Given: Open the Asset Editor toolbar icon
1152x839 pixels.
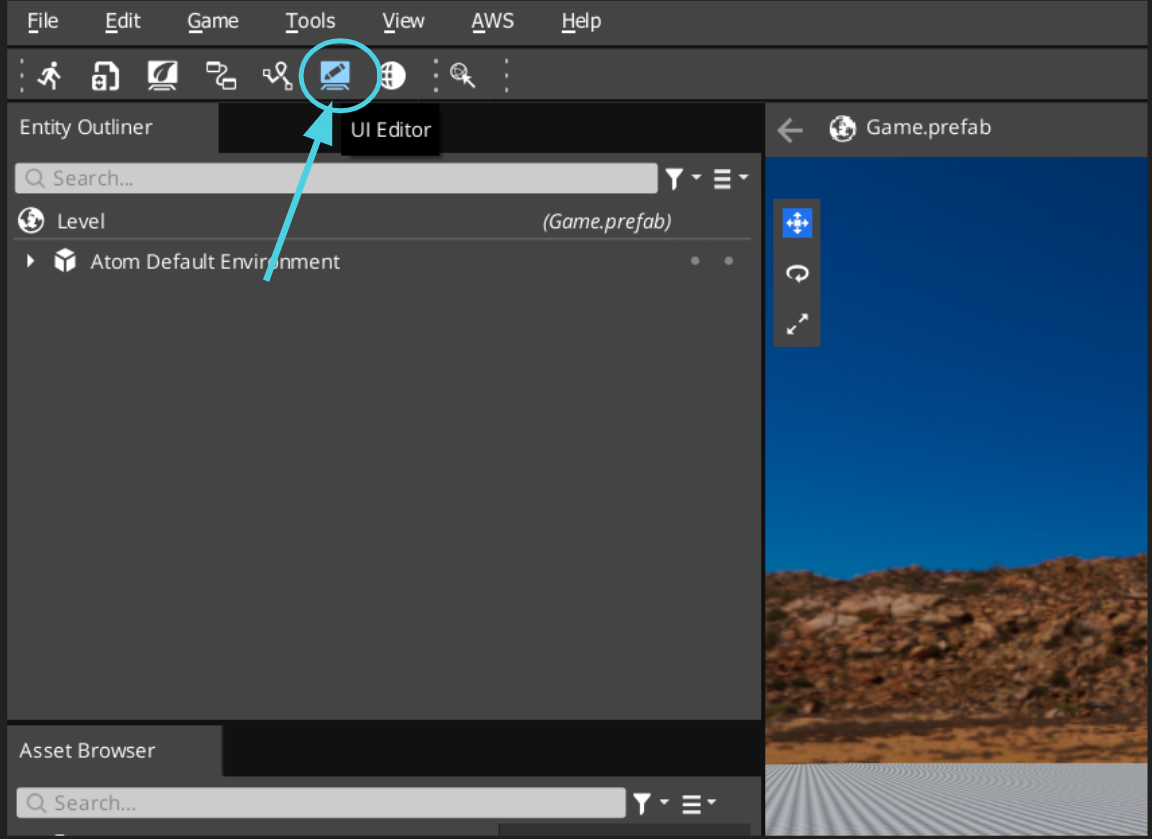Looking at the screenshot, I should coord(105,76).
